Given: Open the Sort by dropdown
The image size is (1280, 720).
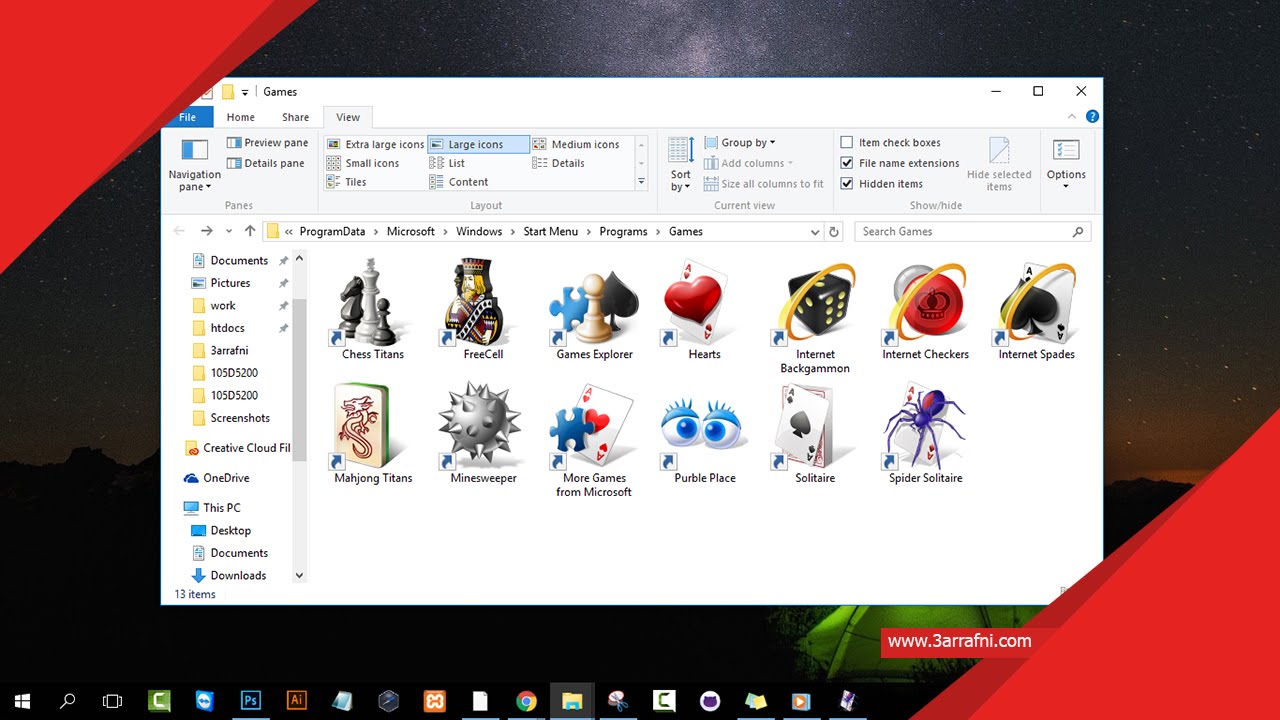Looking at the screenshot, I should (x=681, y=165).
